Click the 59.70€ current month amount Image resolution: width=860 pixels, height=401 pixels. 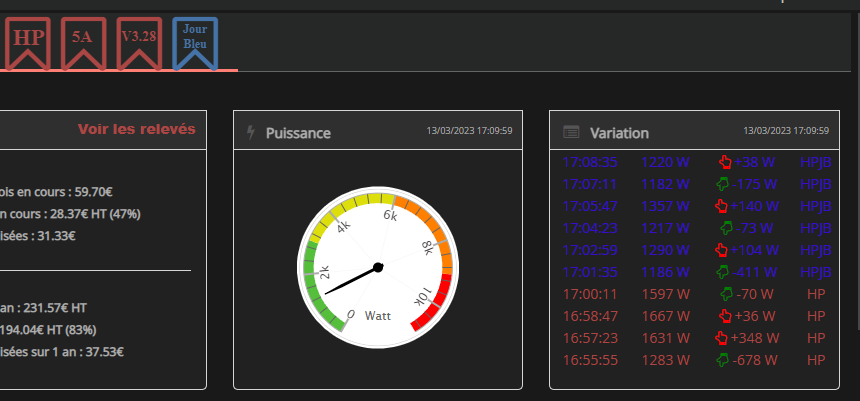[x=93, y=192]
